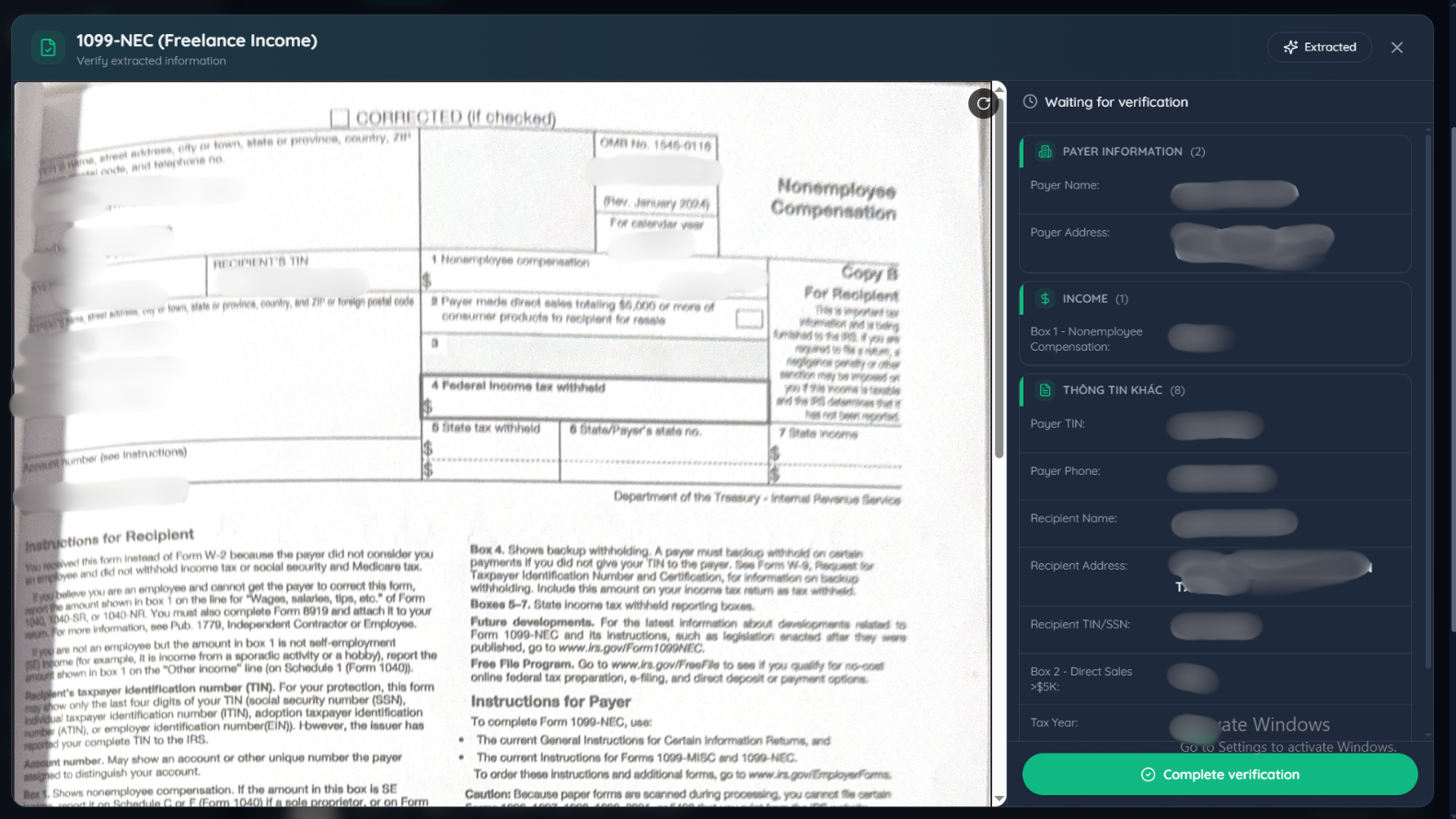
Task: Click the down arrow of preview scrollbar
Action: [999, 799]
